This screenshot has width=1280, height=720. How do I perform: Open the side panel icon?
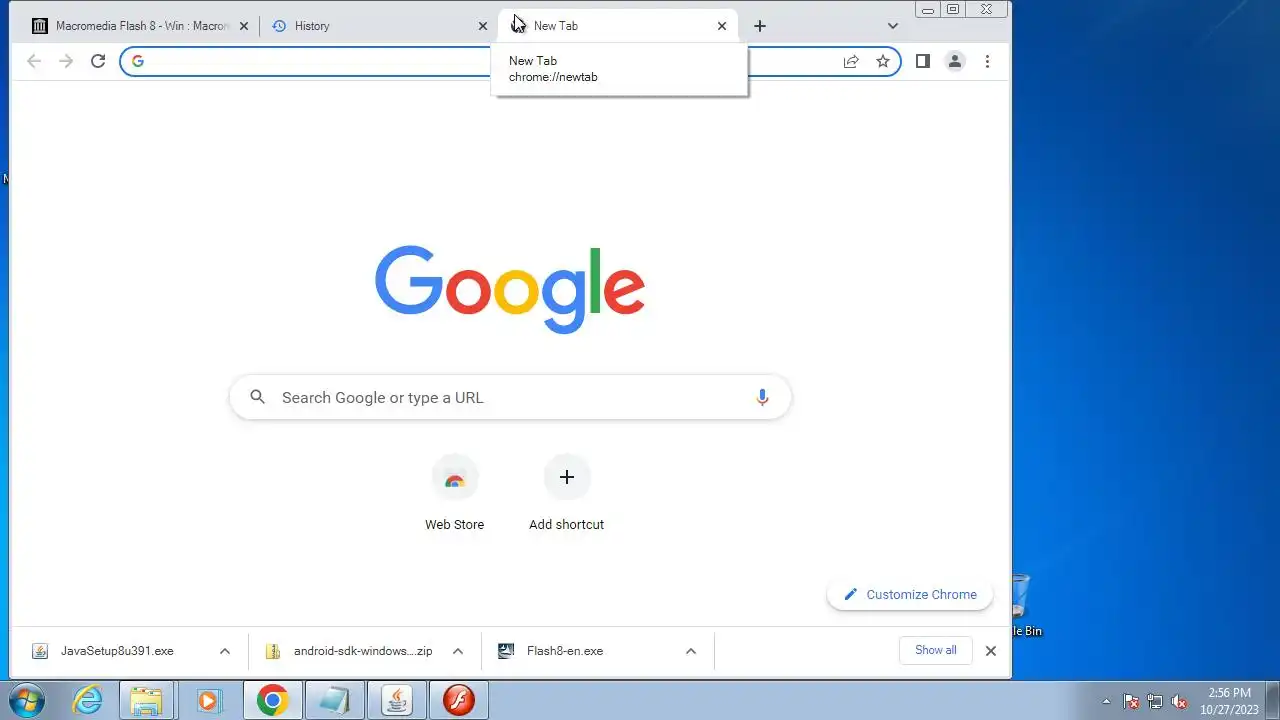(x=923, y=61)
